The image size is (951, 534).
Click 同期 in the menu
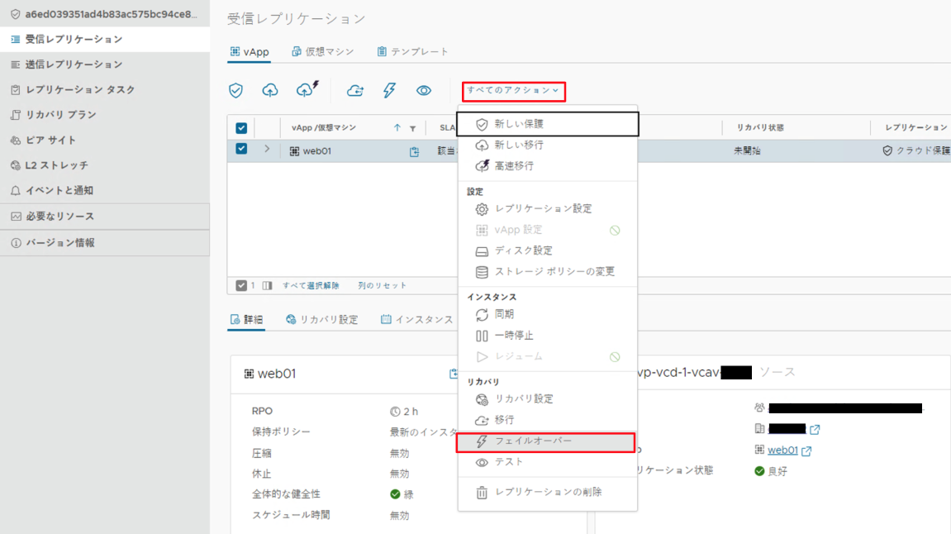click(547, 314)
